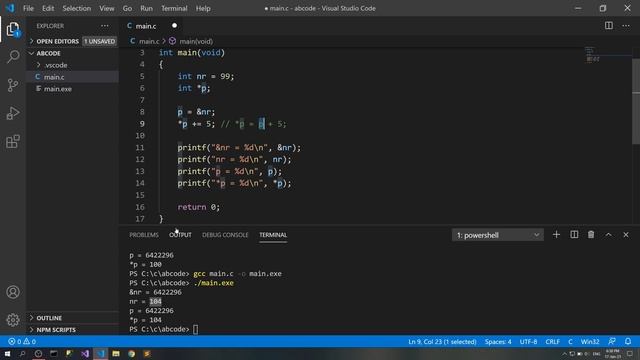Screen dimensions: 640x360
Task: Open the Go menu
Action: click(127, 8)
